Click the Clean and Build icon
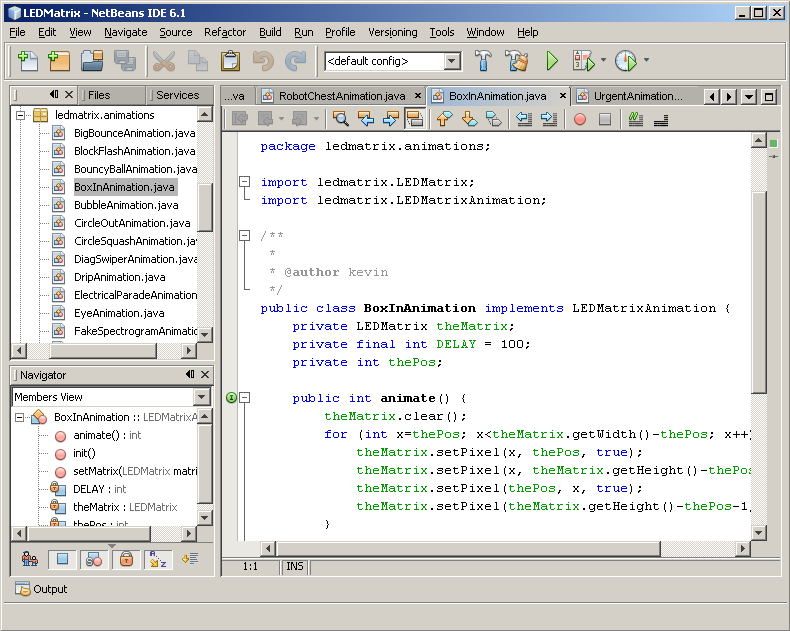Screen dimensions: 790x631 coord(517,61)
